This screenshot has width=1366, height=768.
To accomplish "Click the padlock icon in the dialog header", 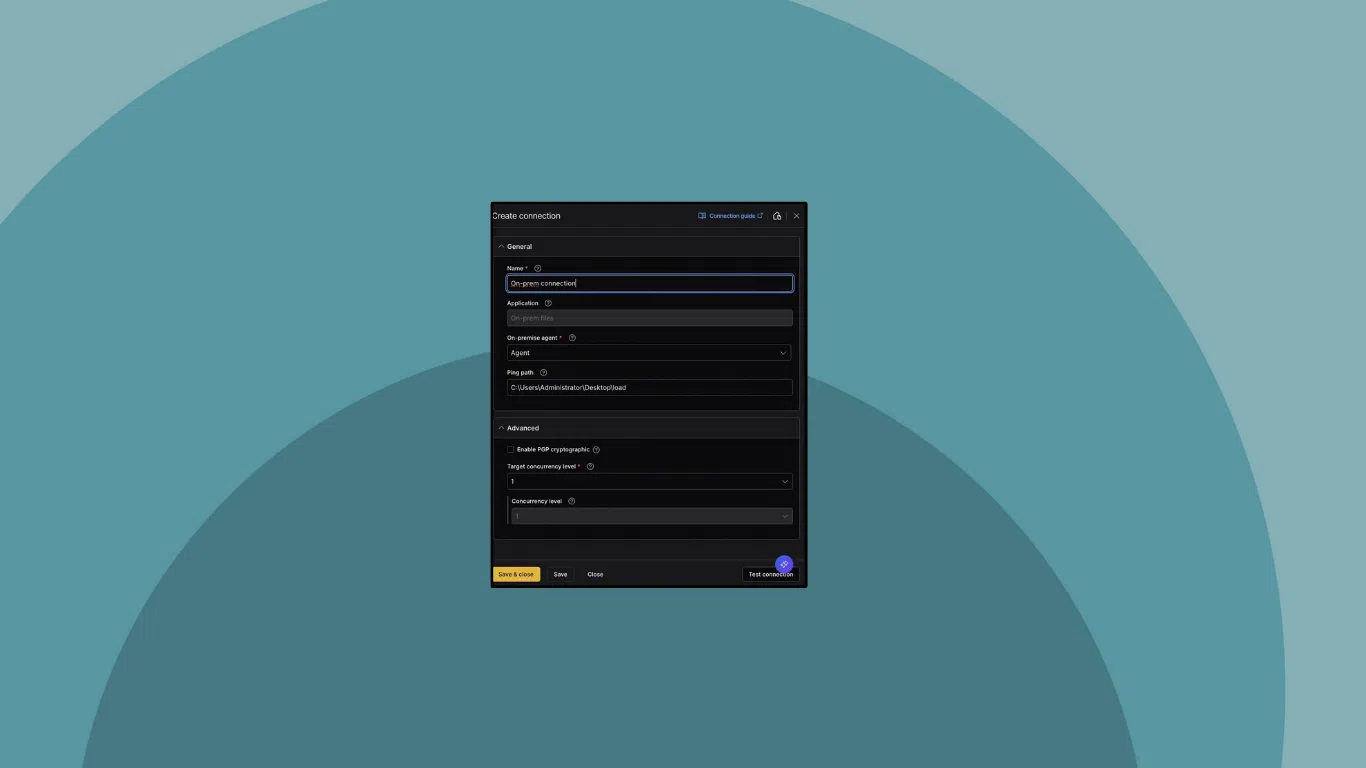I will [778, 215].
